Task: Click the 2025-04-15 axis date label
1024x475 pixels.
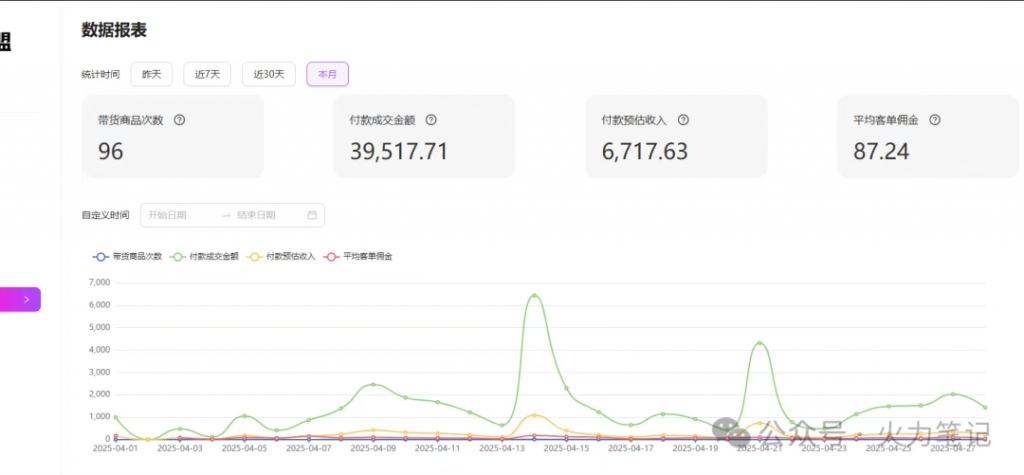Action: pos(566,449)
